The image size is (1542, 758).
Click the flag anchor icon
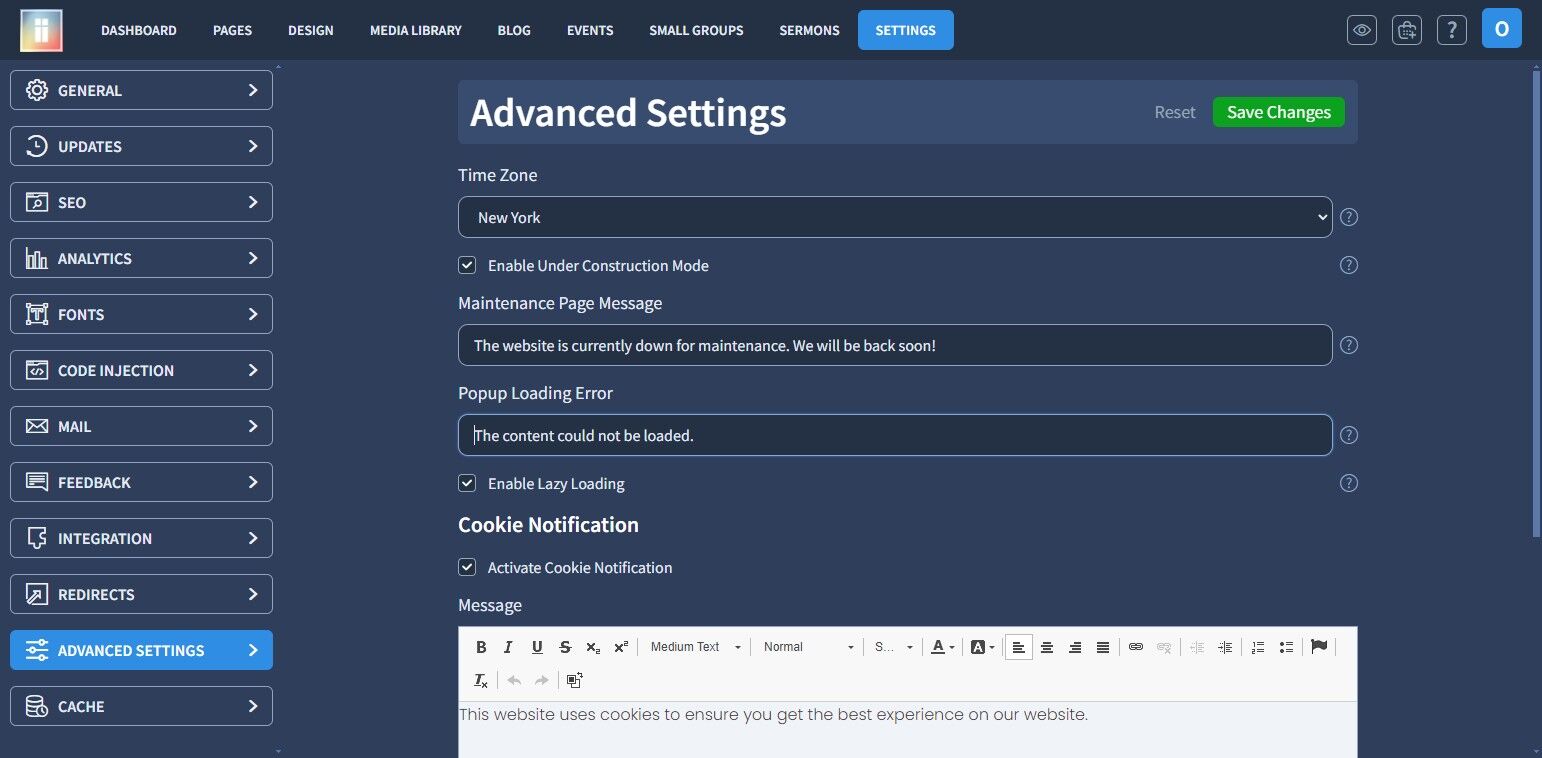pyautogui.click(x=1319, y=647)
